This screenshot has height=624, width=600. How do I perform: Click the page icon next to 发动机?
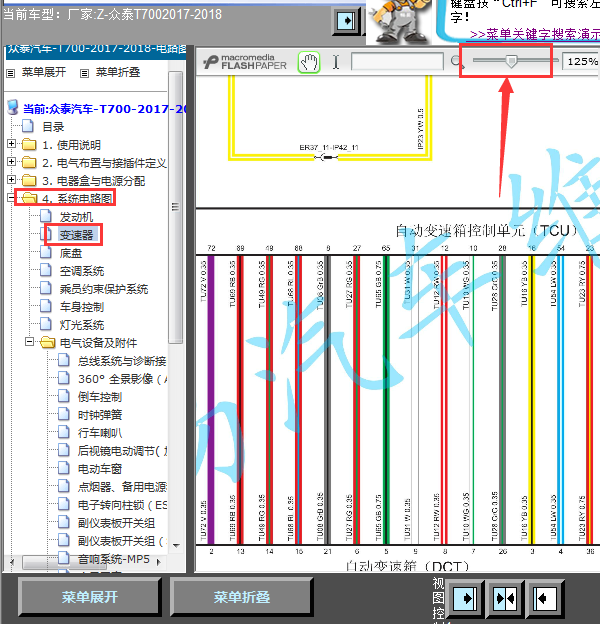(x=46, y=216)
